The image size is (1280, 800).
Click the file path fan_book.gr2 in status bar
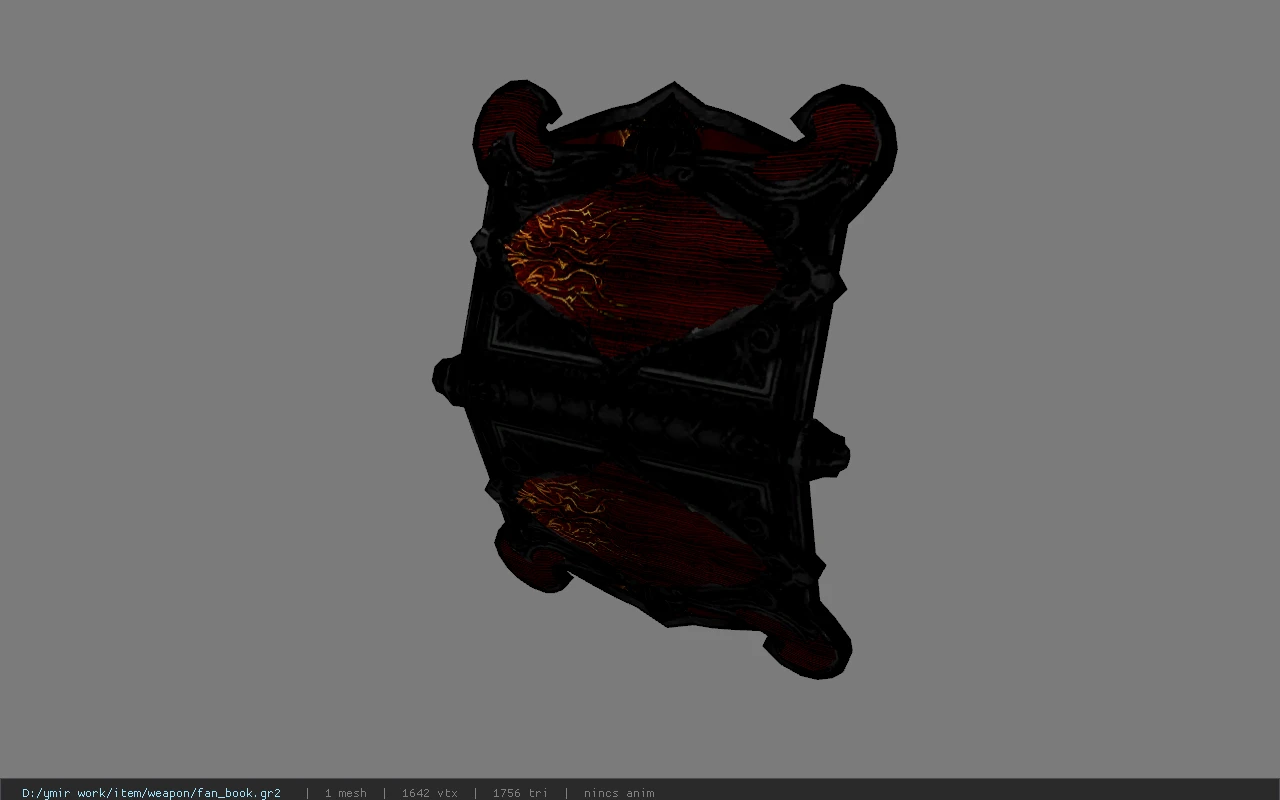pyautogui.click(x=151, y=793)
